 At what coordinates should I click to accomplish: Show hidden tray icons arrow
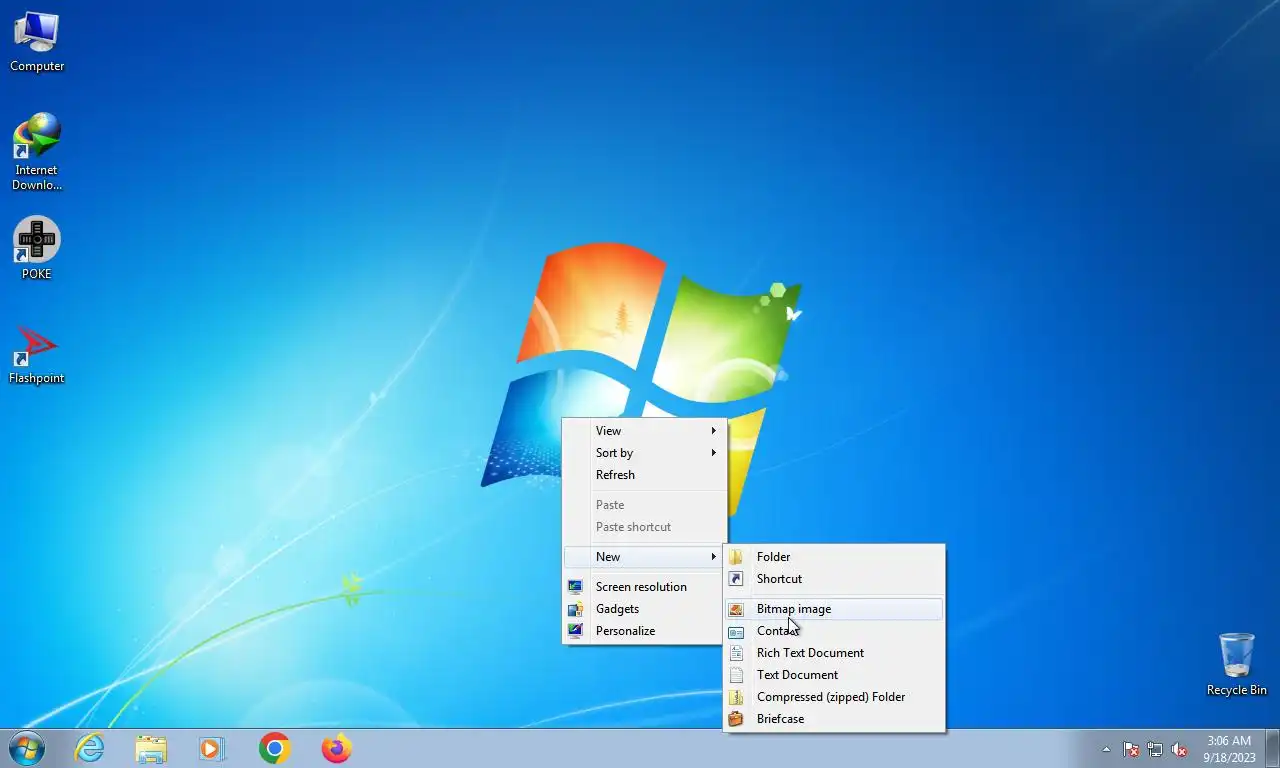tap(1106, 749)
